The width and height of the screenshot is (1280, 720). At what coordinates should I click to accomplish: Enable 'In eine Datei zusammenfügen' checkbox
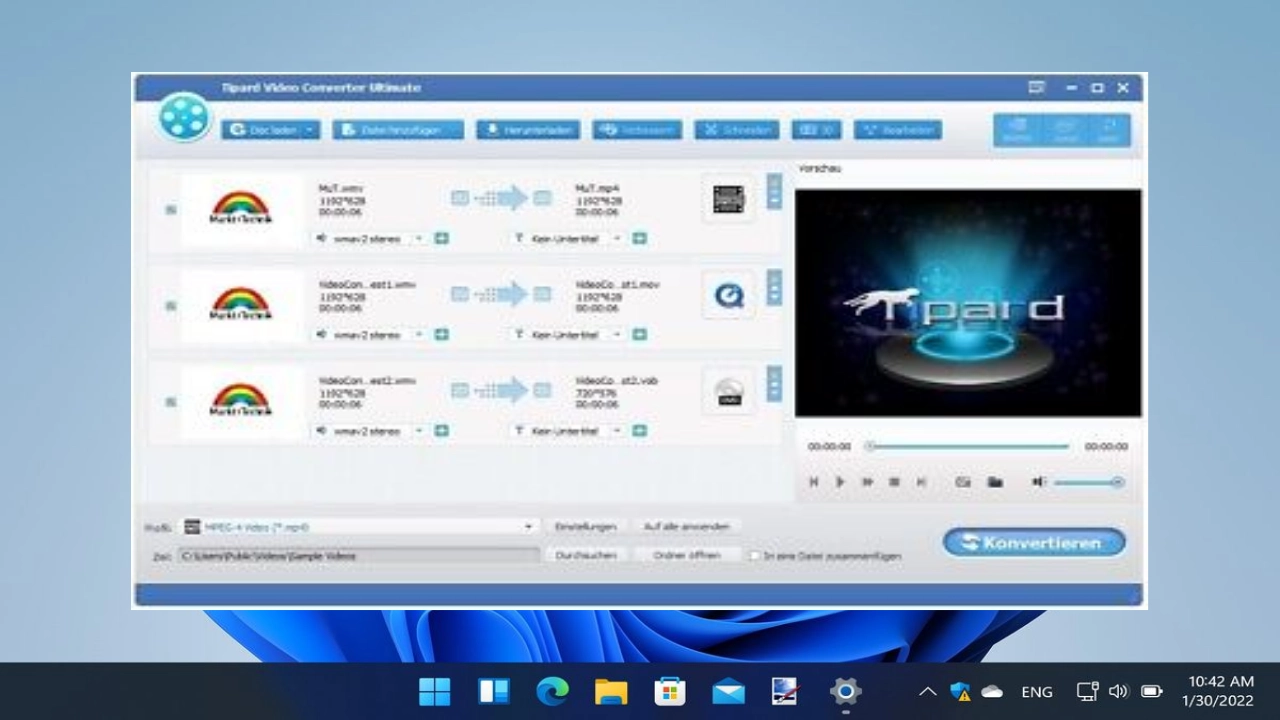tap(754, 555)
